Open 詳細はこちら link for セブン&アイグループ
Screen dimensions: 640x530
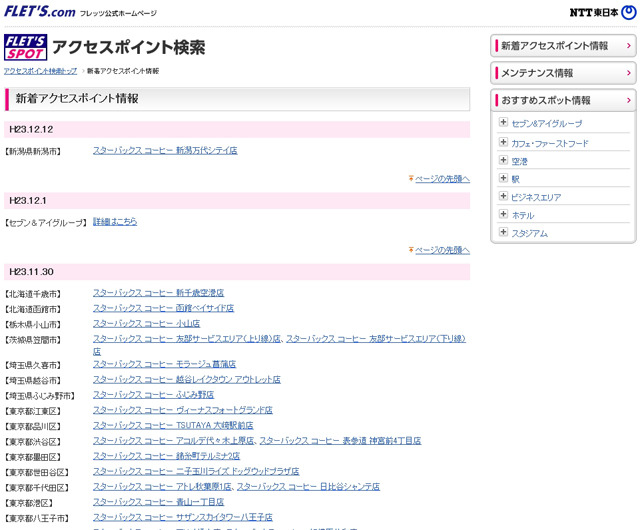click(x=115, y=221)
